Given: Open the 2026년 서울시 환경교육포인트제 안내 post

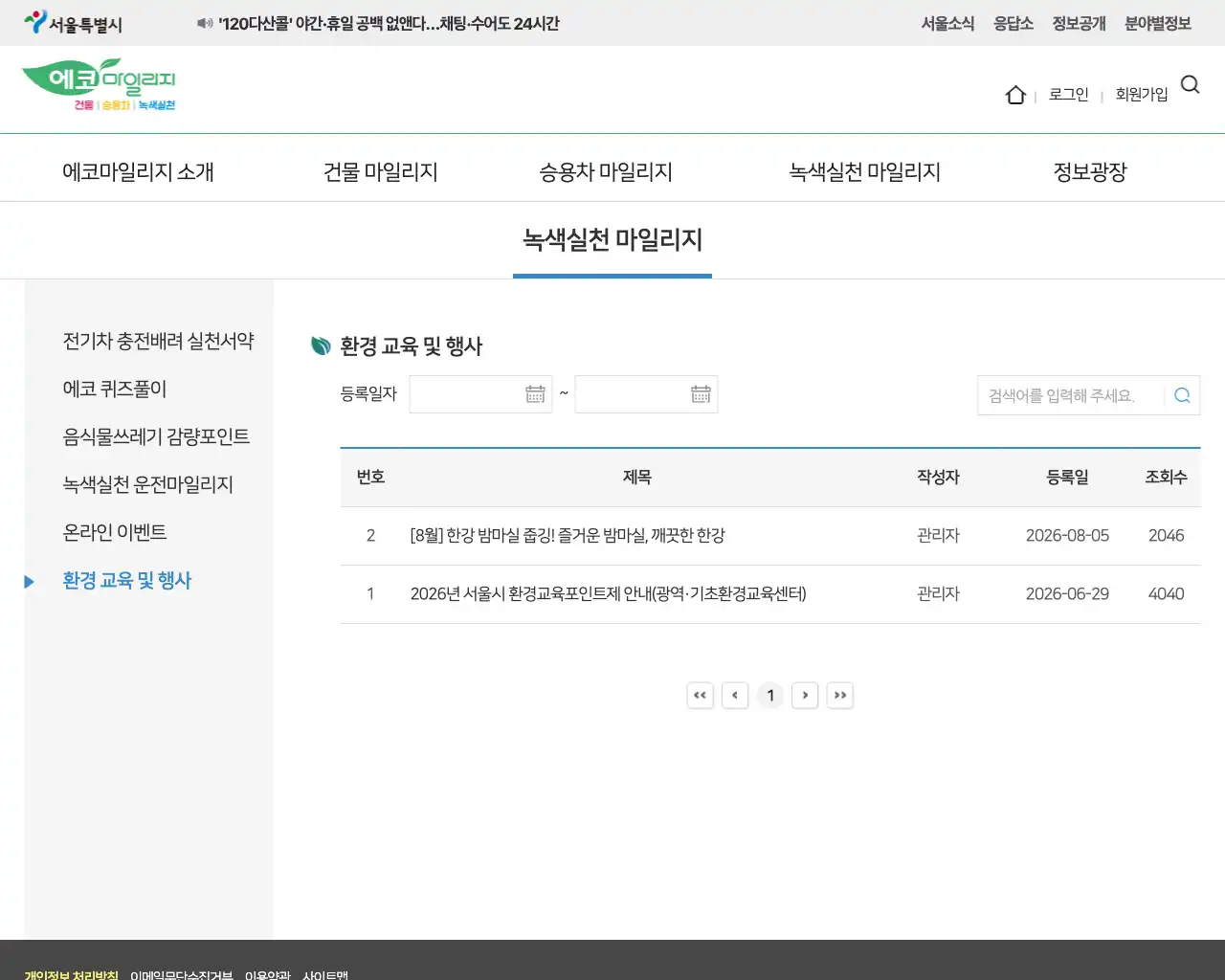Looking at the screenshot, I should [x=609, y=594].
